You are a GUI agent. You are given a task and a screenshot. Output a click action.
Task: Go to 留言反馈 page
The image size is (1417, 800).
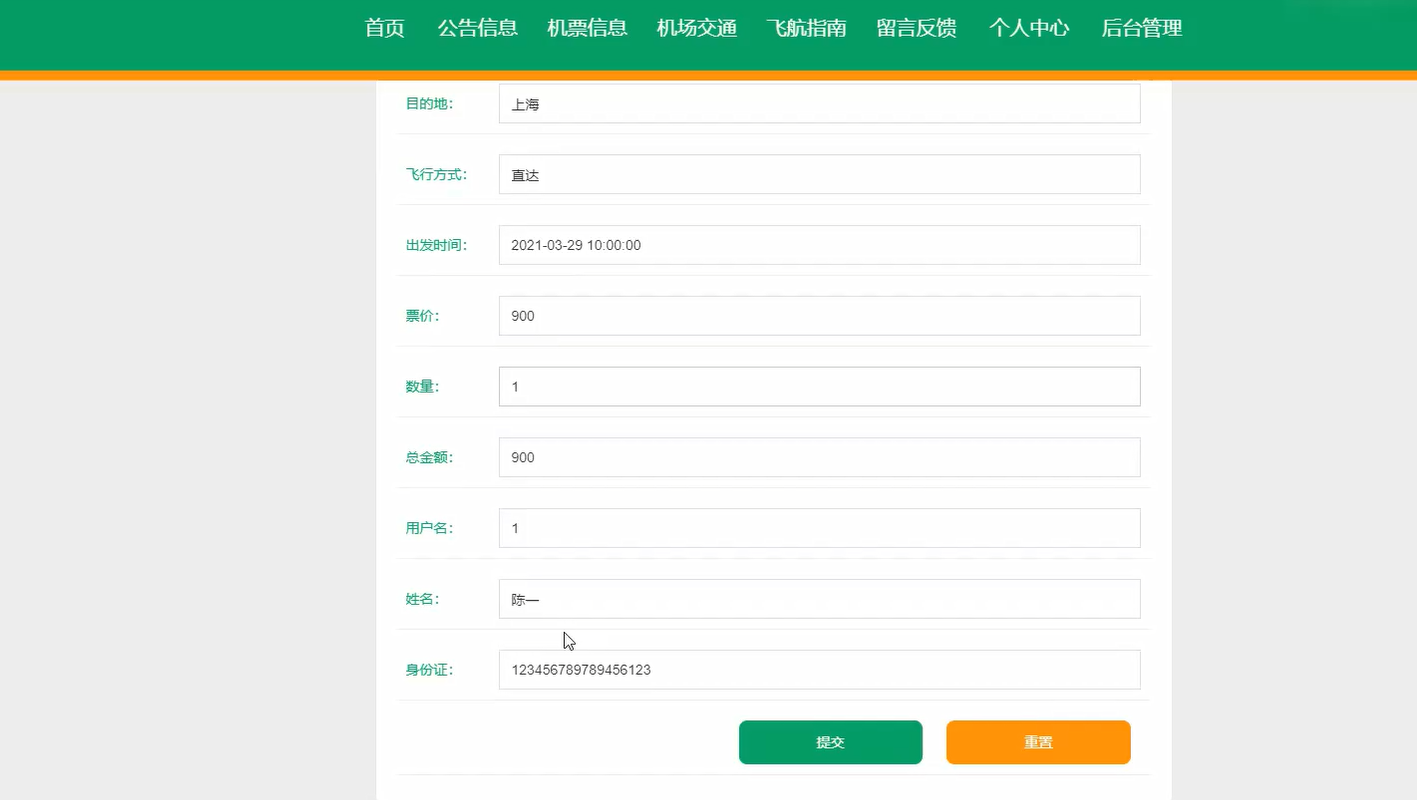[x=916, y=28]
